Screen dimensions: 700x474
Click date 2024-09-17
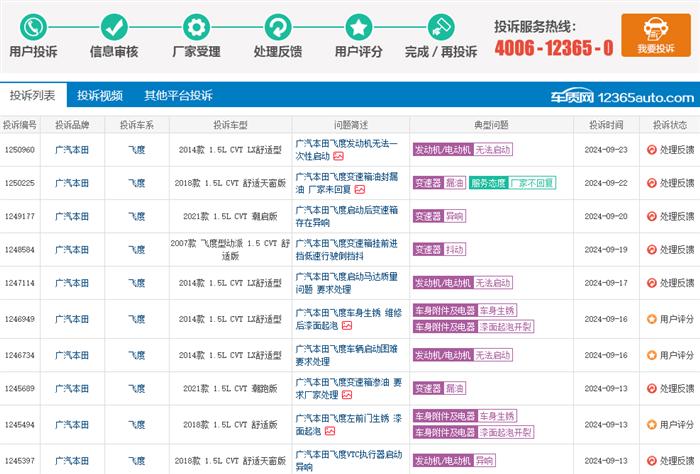point(606,283)
